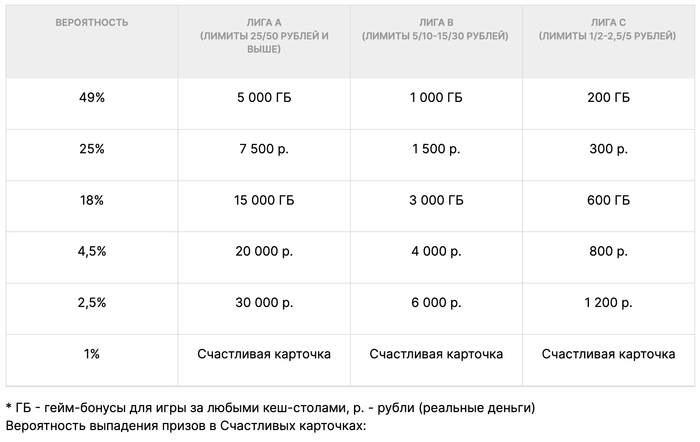Select the 4 000 р. prize cell
The image size is (700, 442).
tap(436, 252)
